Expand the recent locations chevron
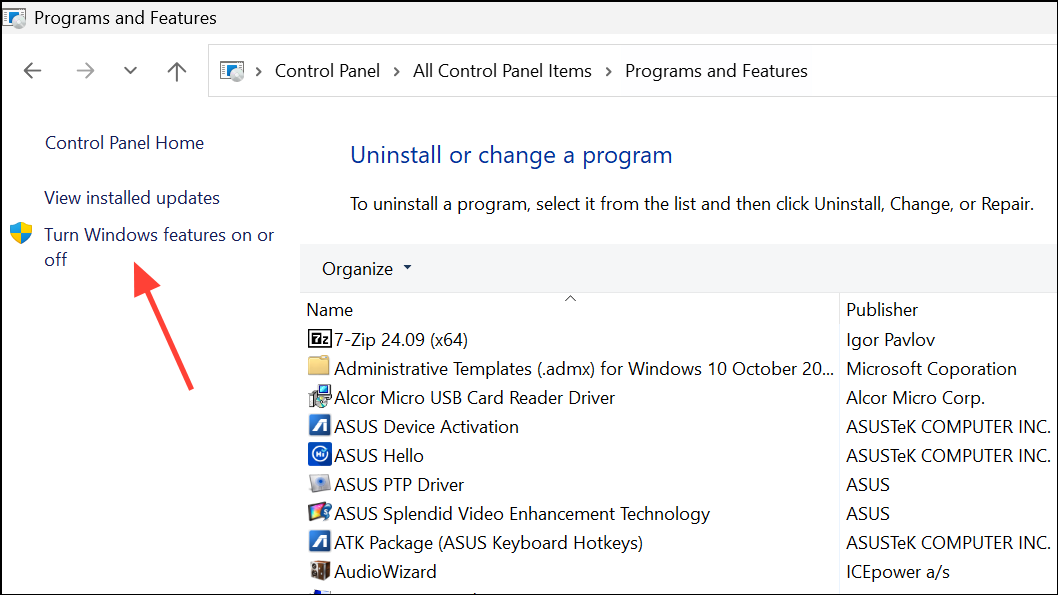1058x595 pixels. point(130,71)
